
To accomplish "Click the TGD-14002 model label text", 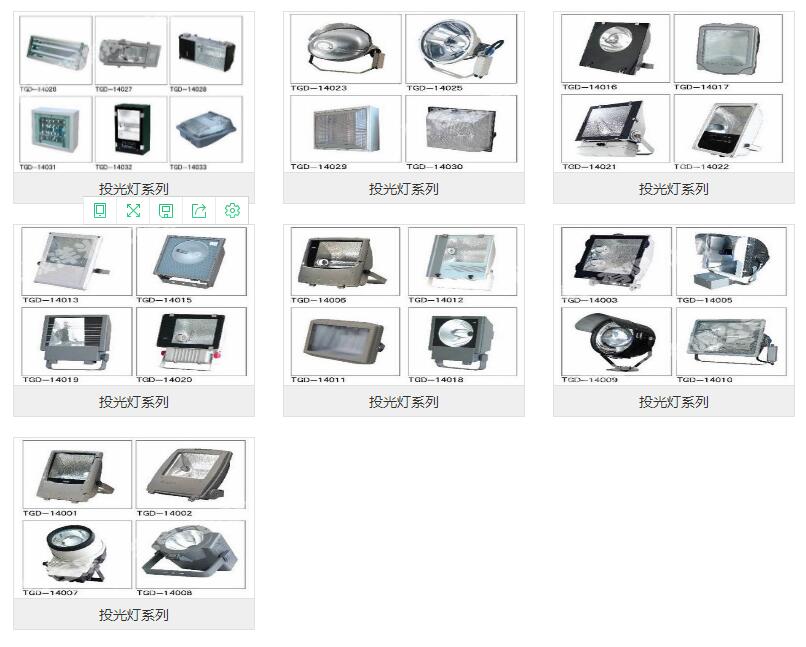I will [164, 513].
